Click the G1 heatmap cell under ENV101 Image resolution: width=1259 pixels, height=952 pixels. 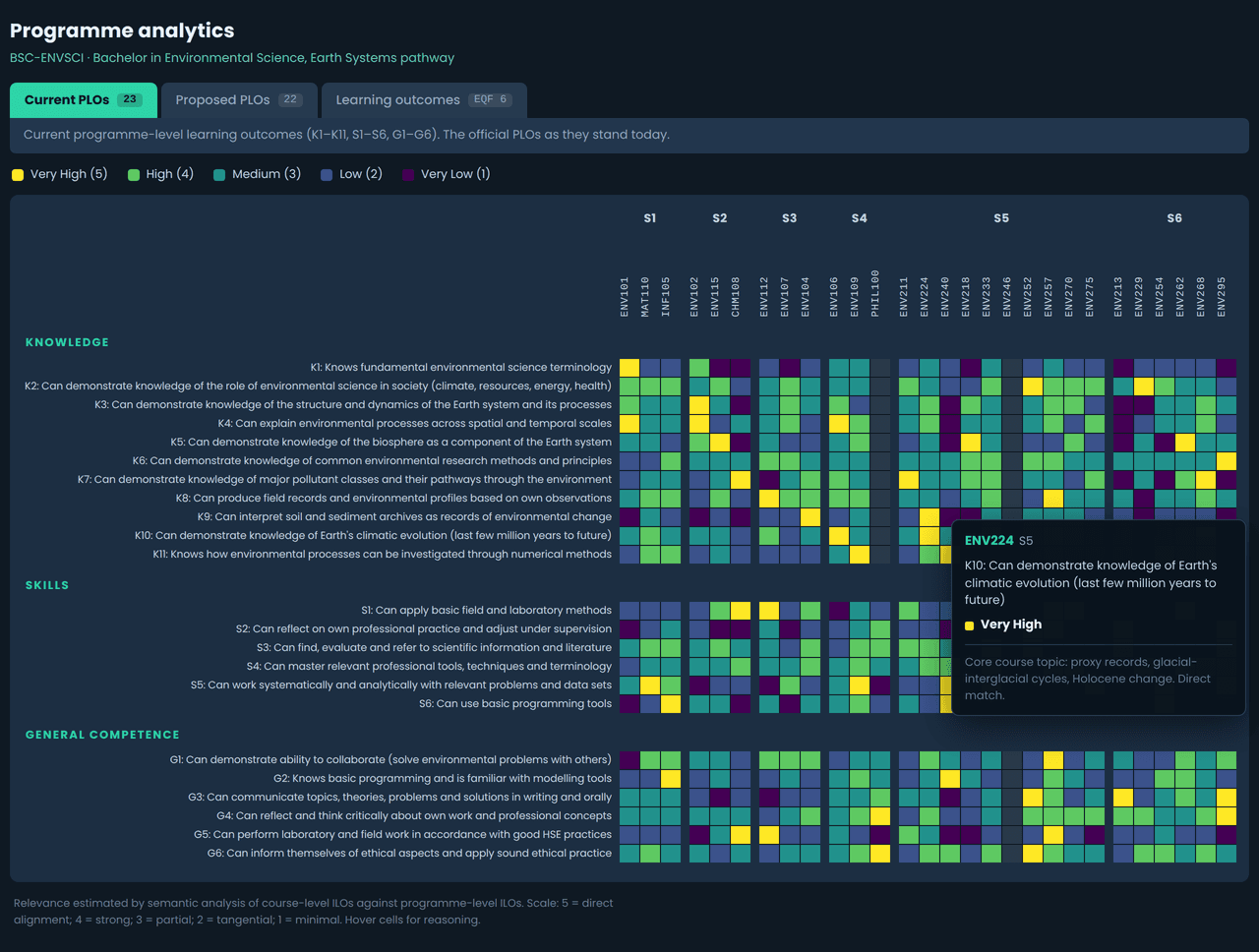coord(629,760)
